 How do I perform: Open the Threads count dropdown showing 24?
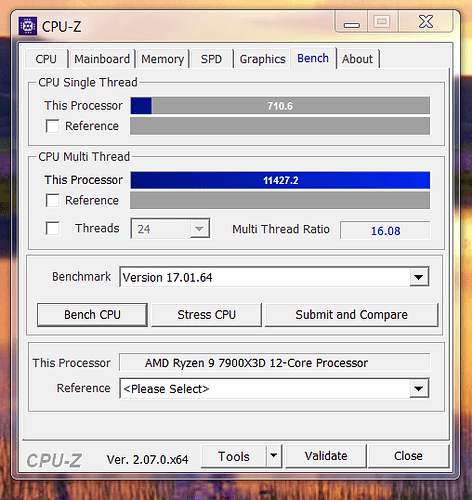170,229
